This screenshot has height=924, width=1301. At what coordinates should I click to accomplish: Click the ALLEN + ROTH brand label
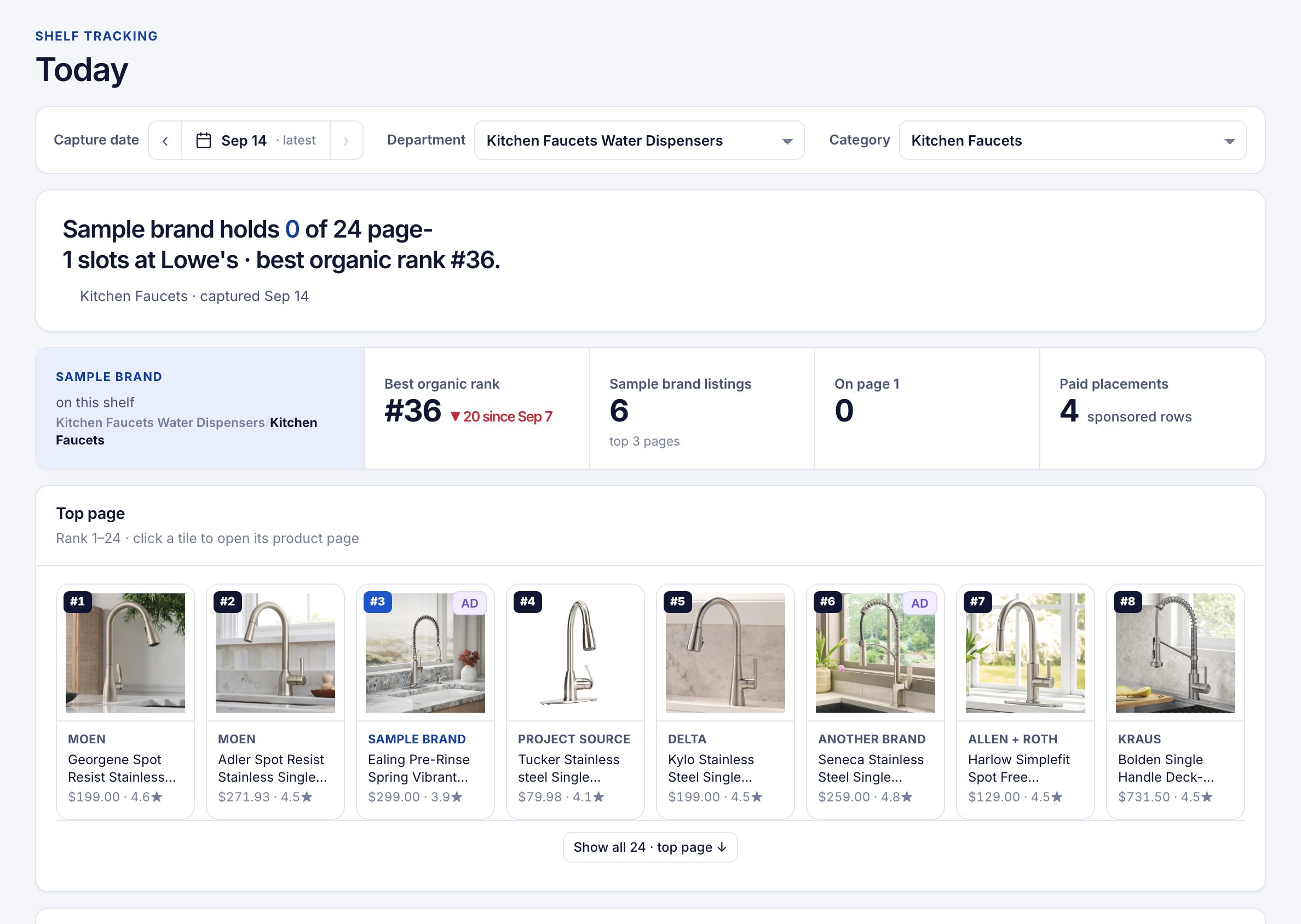click(1012, 739)
